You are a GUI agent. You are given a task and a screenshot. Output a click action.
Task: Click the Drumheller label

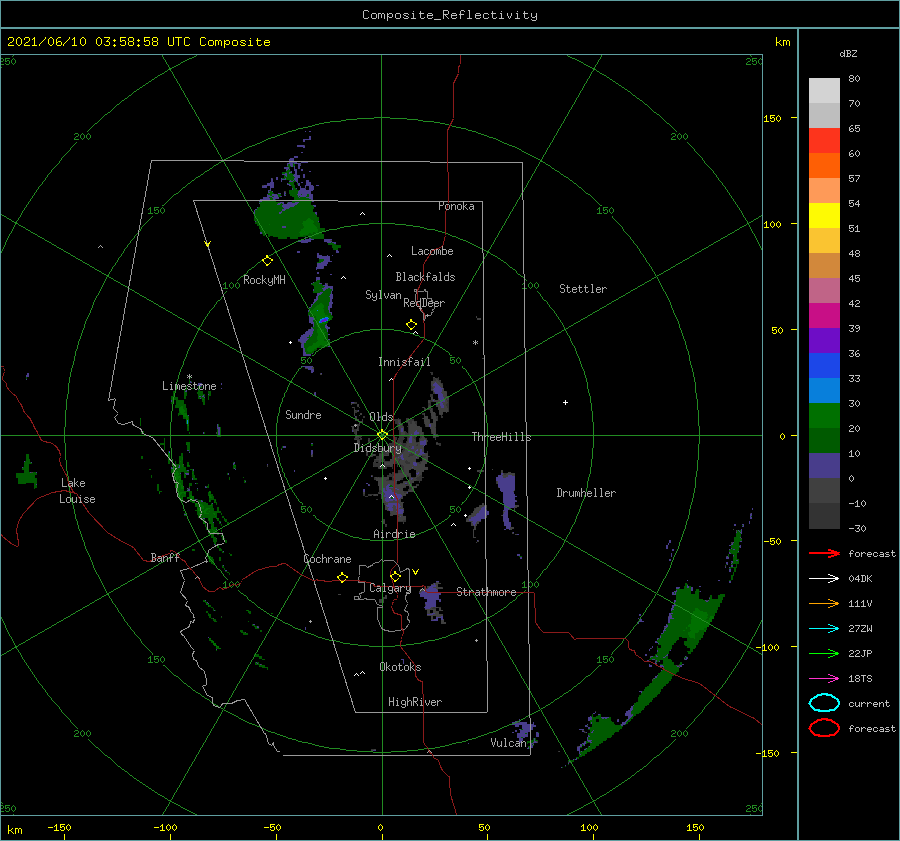click(x=586, y=493)
